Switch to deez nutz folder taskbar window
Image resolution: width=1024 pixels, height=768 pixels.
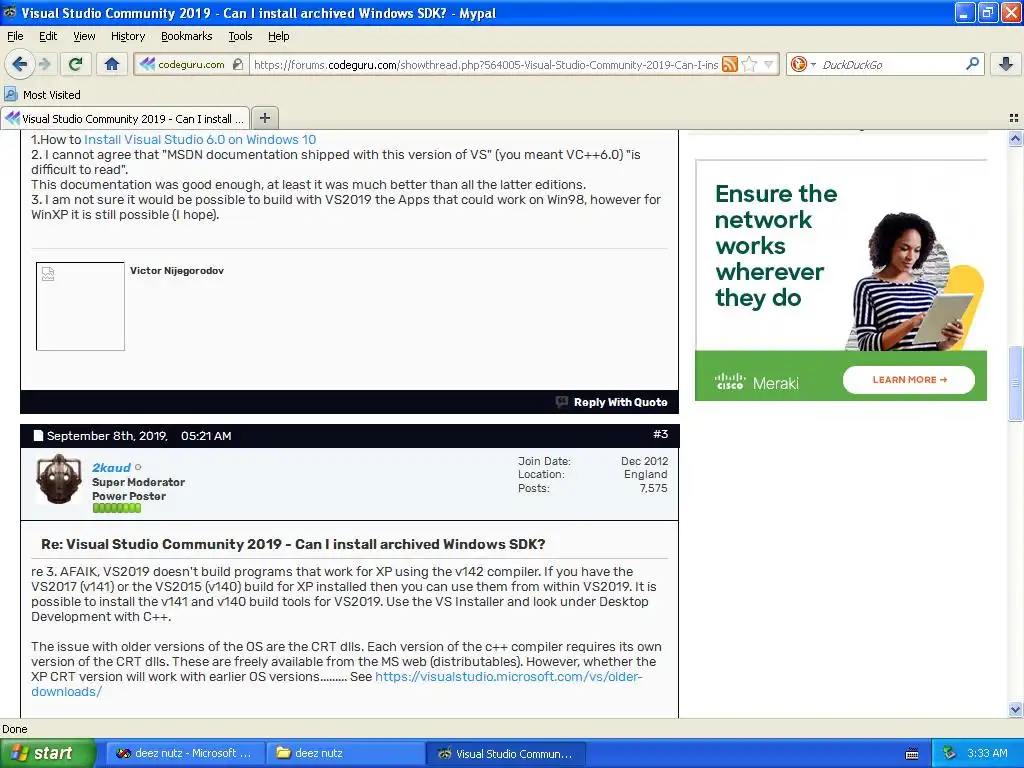[x=345, y=753]
